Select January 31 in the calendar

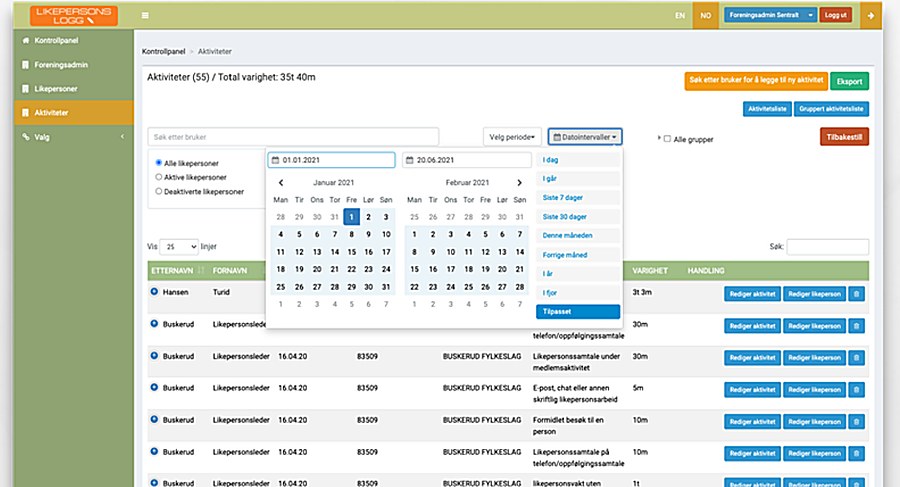click(x=386, y=287)
